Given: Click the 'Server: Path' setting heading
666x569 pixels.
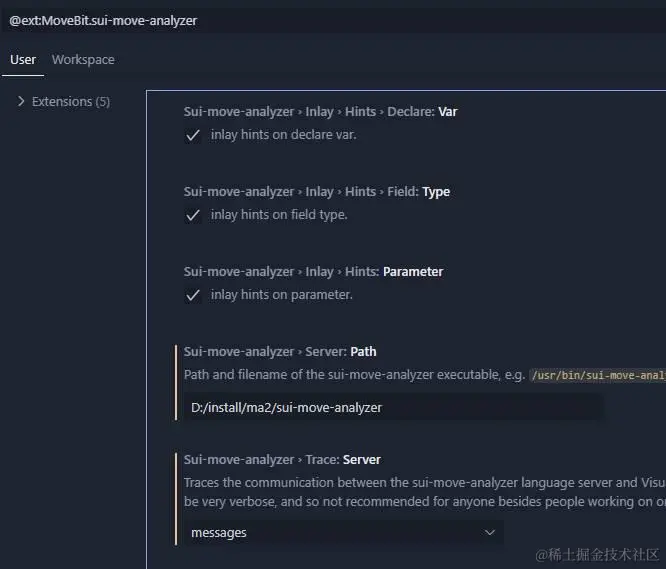Looking at the screenshot, I should coord(280,352).
